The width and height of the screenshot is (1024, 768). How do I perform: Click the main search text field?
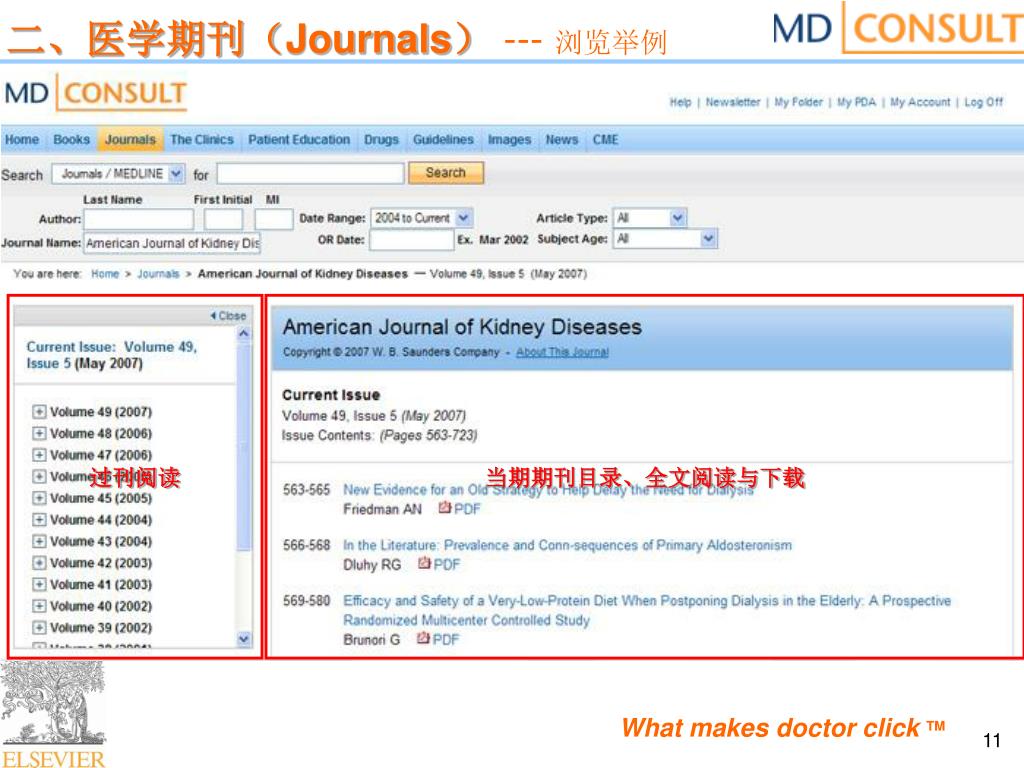click(x=311, y=174)
